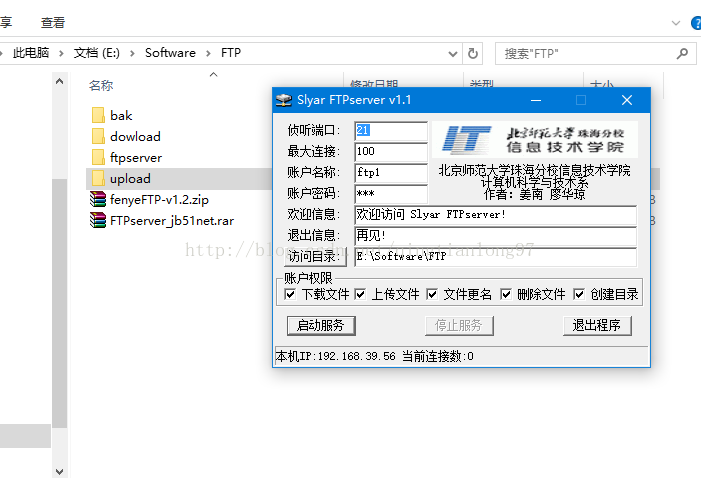Click the FTPserver_jb51net.rar archive icon
The height and width of the screenshot is (478, 701).
[98, 220]
